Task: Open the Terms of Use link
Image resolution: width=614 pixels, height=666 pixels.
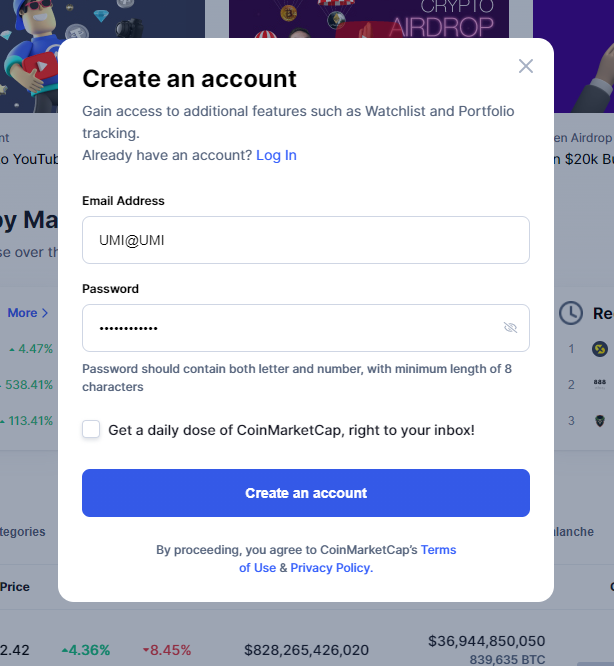Action: pyautogui.click(x=439, y=550)
